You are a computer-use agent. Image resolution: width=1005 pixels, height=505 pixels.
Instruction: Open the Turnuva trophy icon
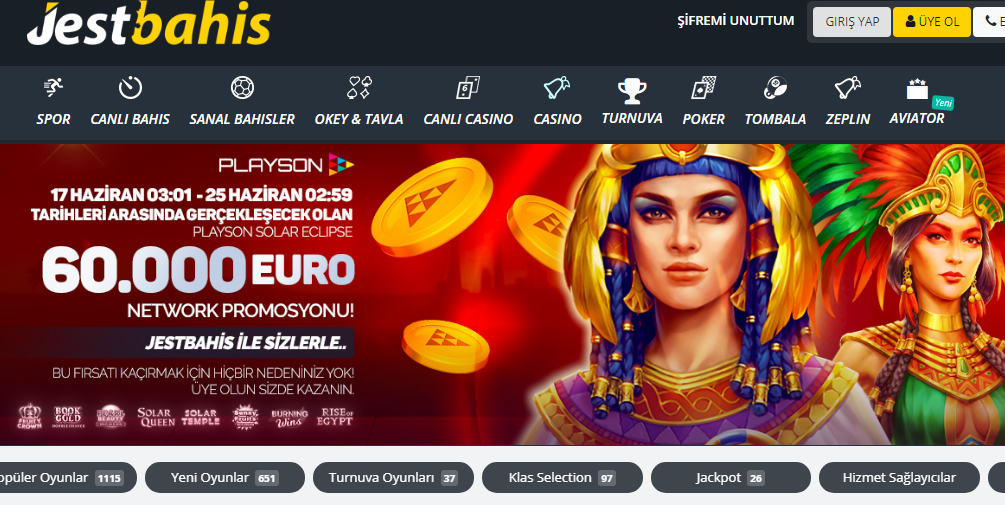coord(632,91)
